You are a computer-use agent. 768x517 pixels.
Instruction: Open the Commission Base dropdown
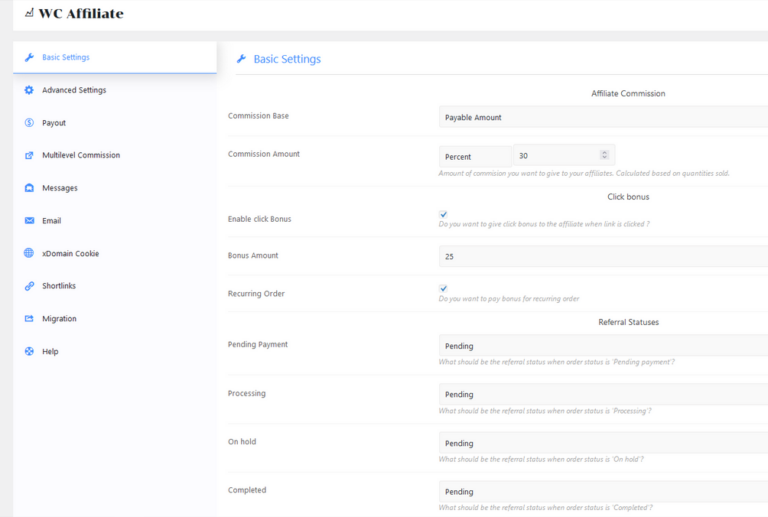point(603,117)
